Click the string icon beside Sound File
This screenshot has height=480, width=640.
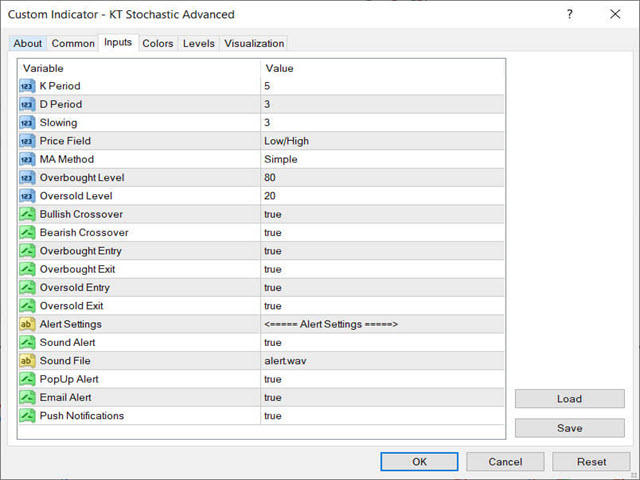27,361
